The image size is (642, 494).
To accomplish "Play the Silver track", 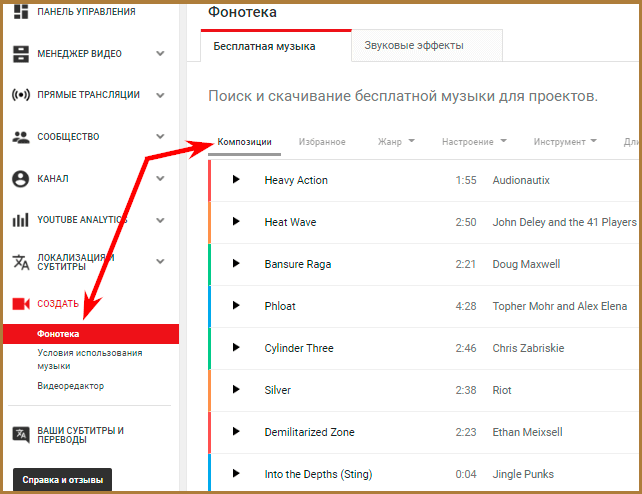I will click(x=236, y=389).
